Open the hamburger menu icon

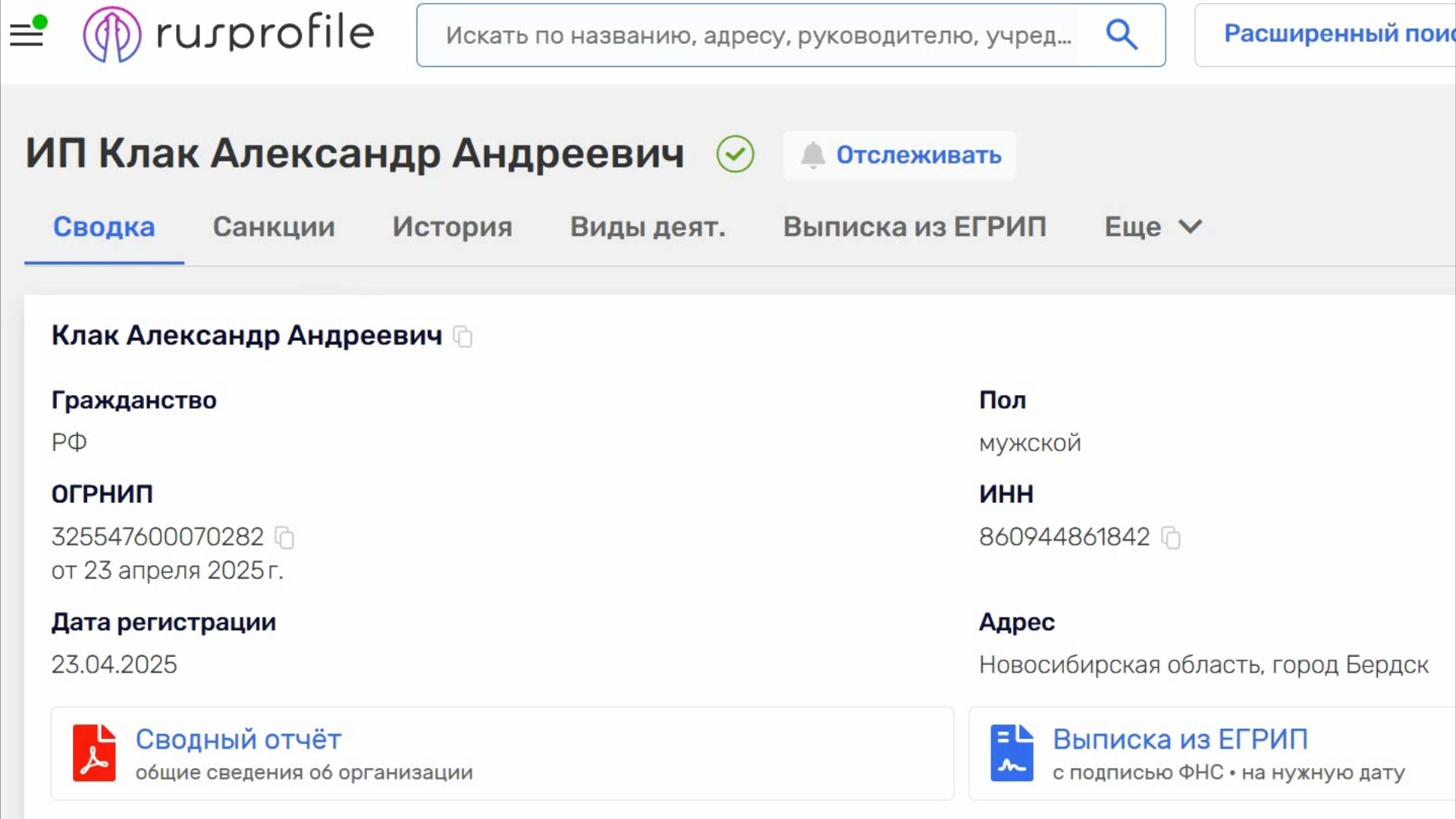[x=27, y=34]
